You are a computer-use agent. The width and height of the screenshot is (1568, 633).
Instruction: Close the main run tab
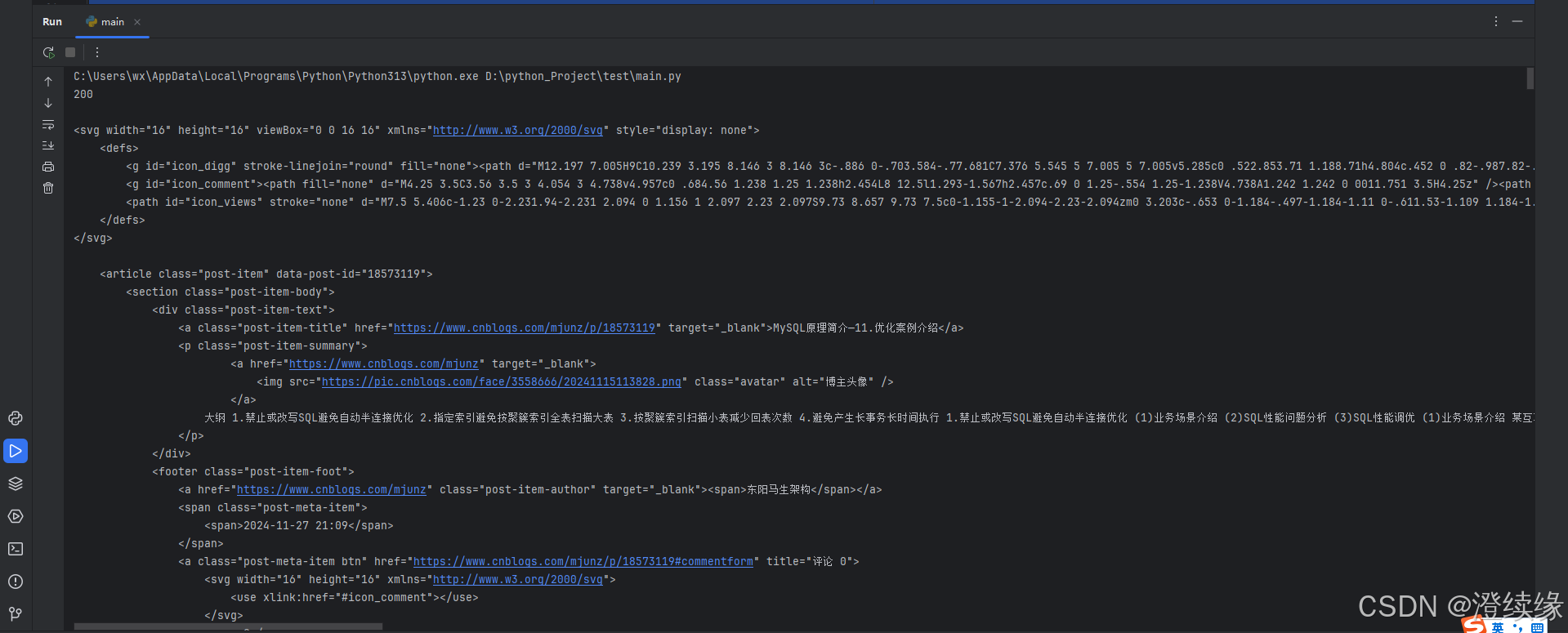[x=137, y=22]
